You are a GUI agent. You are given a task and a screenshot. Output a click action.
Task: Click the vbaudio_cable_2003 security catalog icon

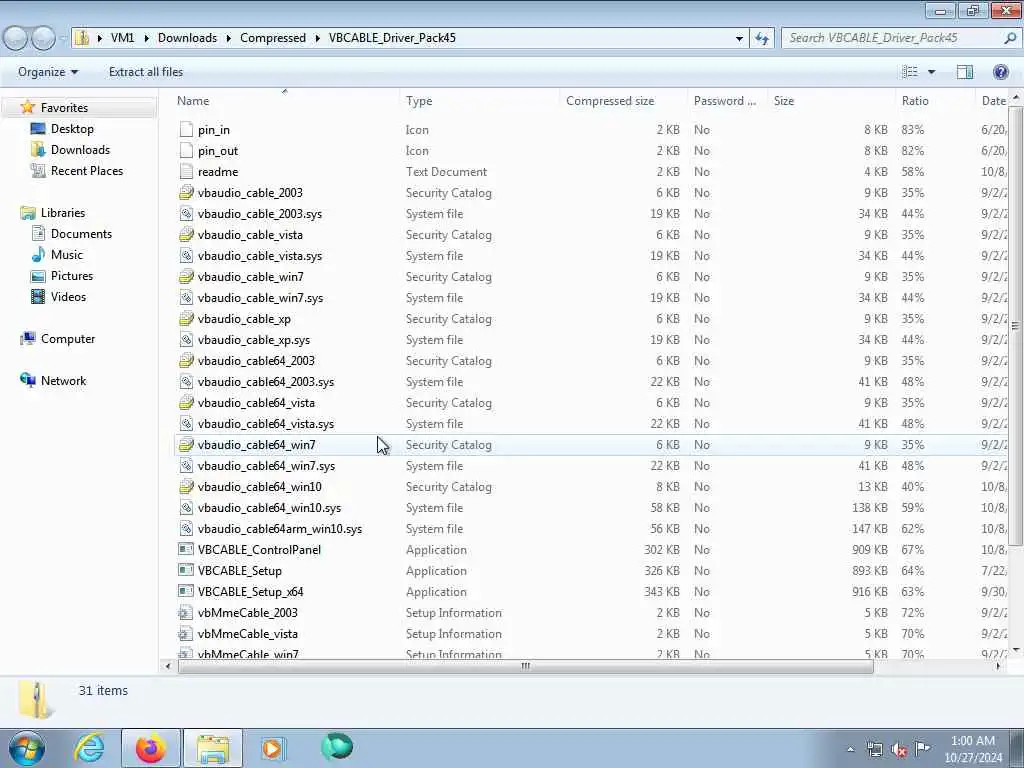tap(186, 192)
